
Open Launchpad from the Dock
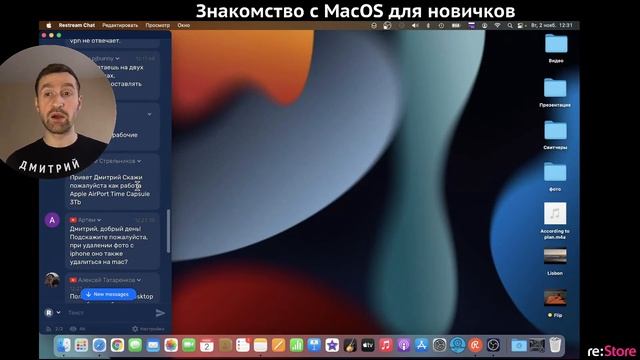[x=81, y=345]
